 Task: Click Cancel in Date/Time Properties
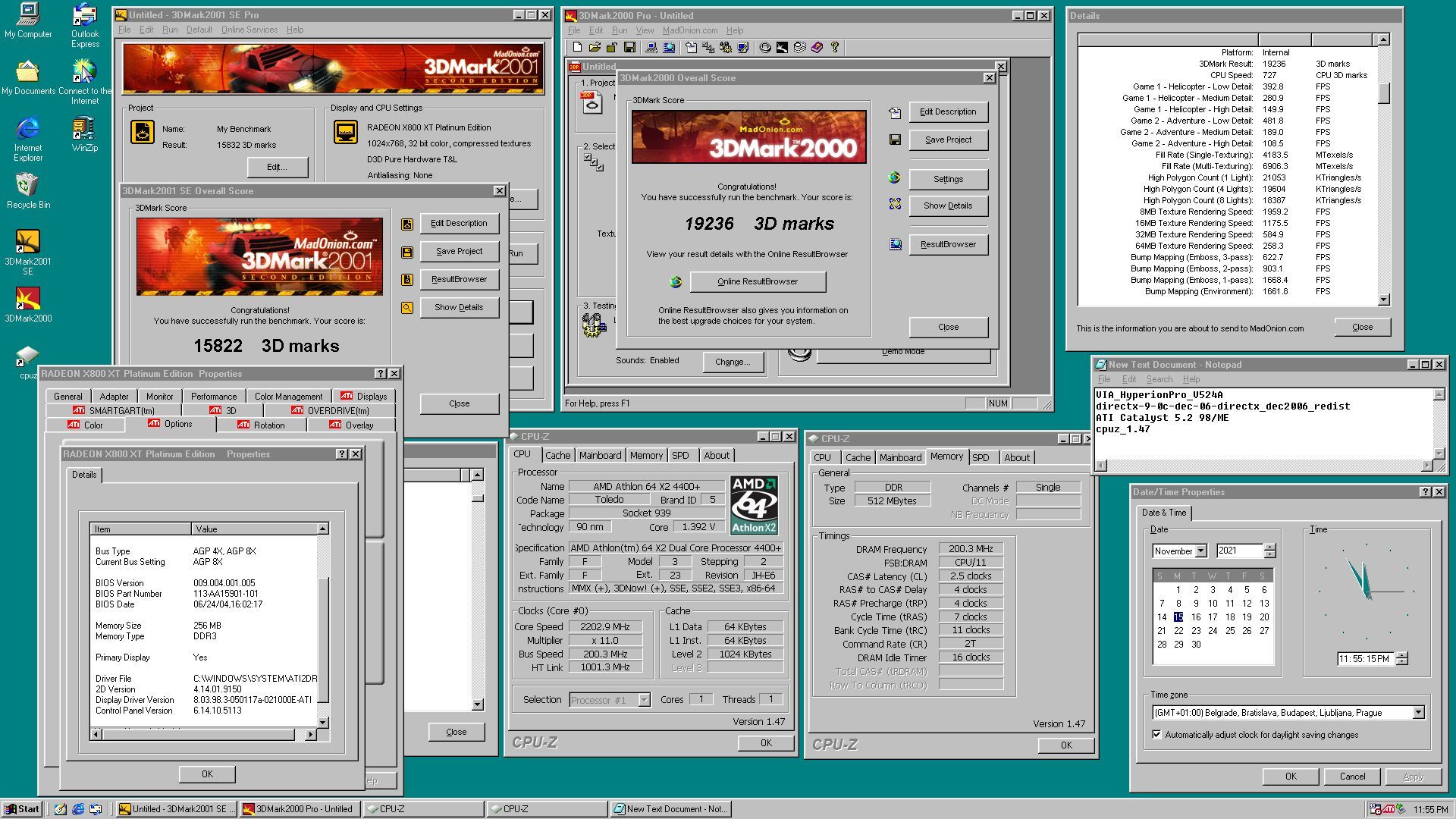(1352, 776)
